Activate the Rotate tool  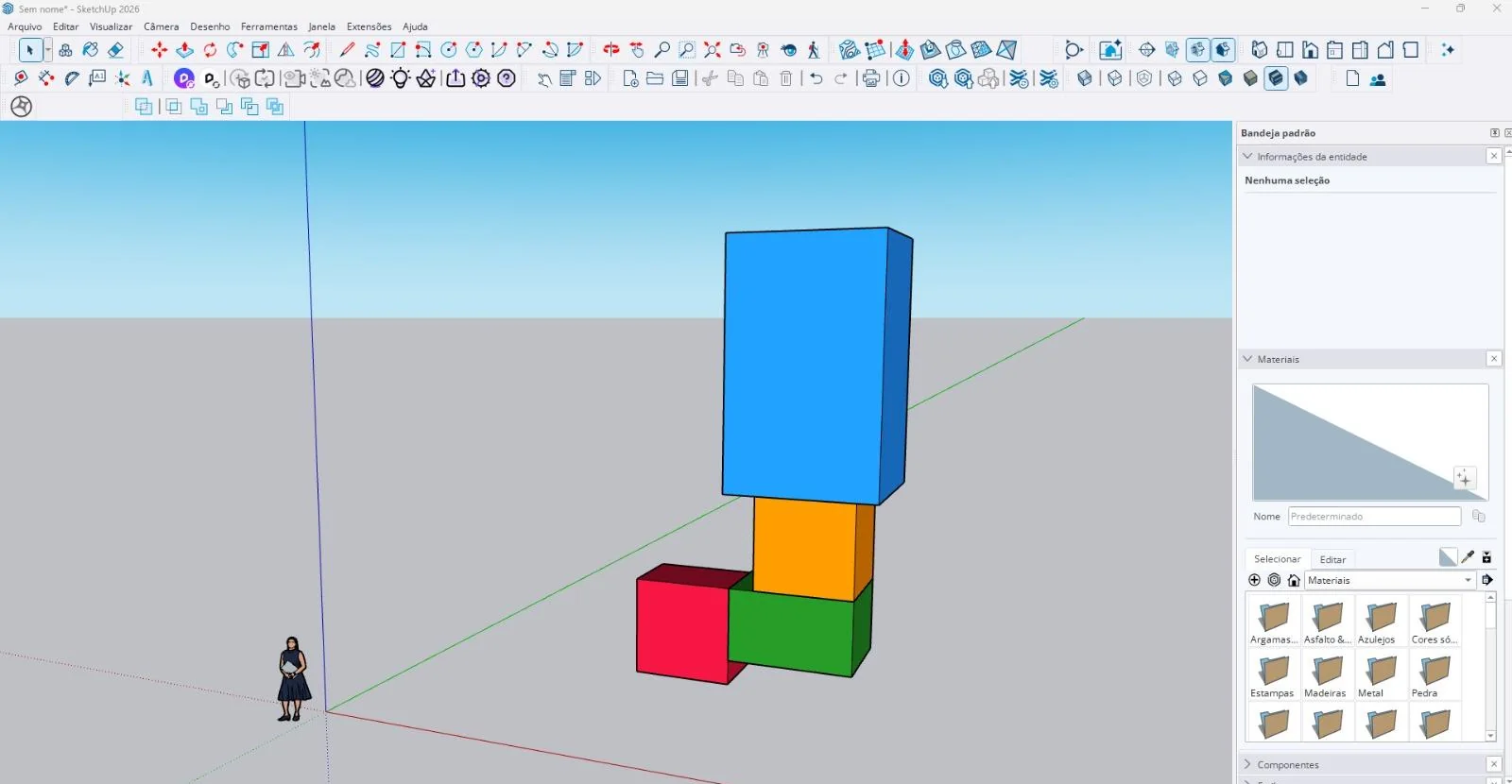pos(210,50)
